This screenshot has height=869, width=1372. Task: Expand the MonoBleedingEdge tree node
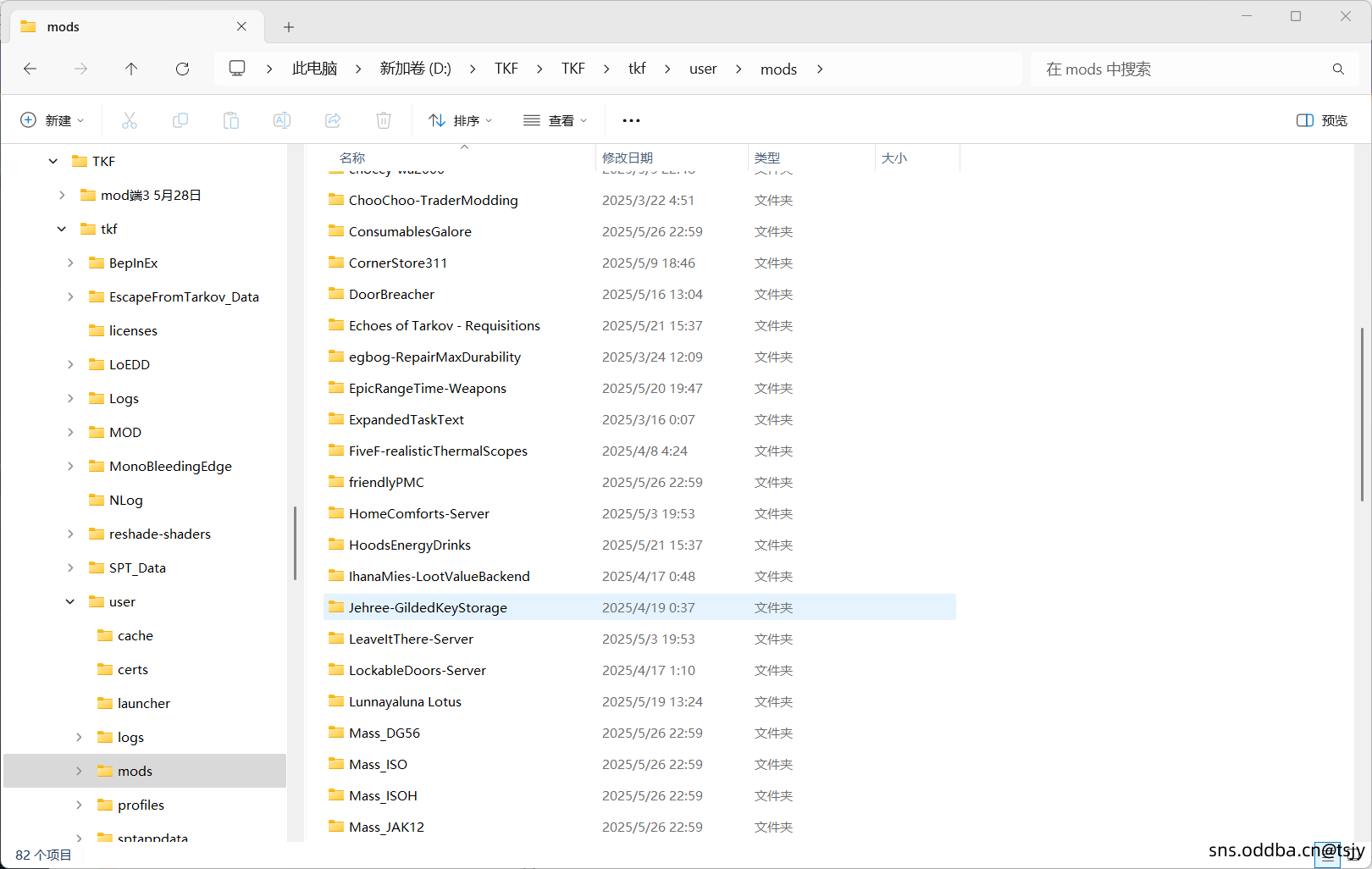[70, 466]
